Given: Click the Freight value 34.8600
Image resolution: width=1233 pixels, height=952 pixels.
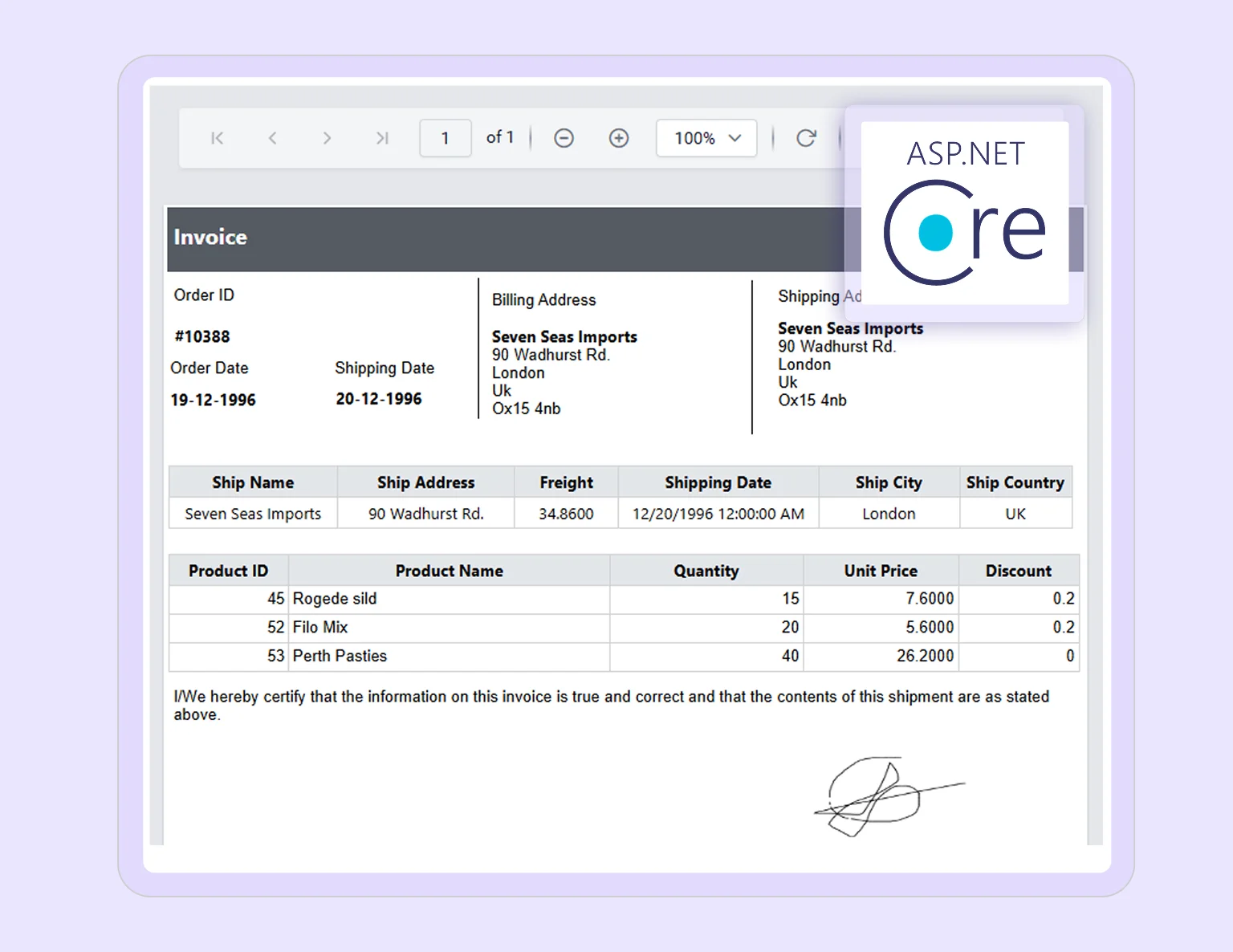Looking at the screenshot, I should click(x=565, y=513).
